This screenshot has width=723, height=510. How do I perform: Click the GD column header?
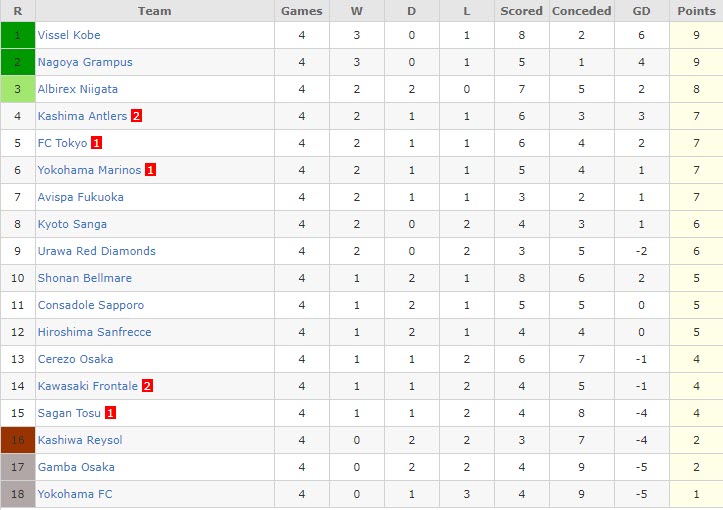[x=641, y=11]
